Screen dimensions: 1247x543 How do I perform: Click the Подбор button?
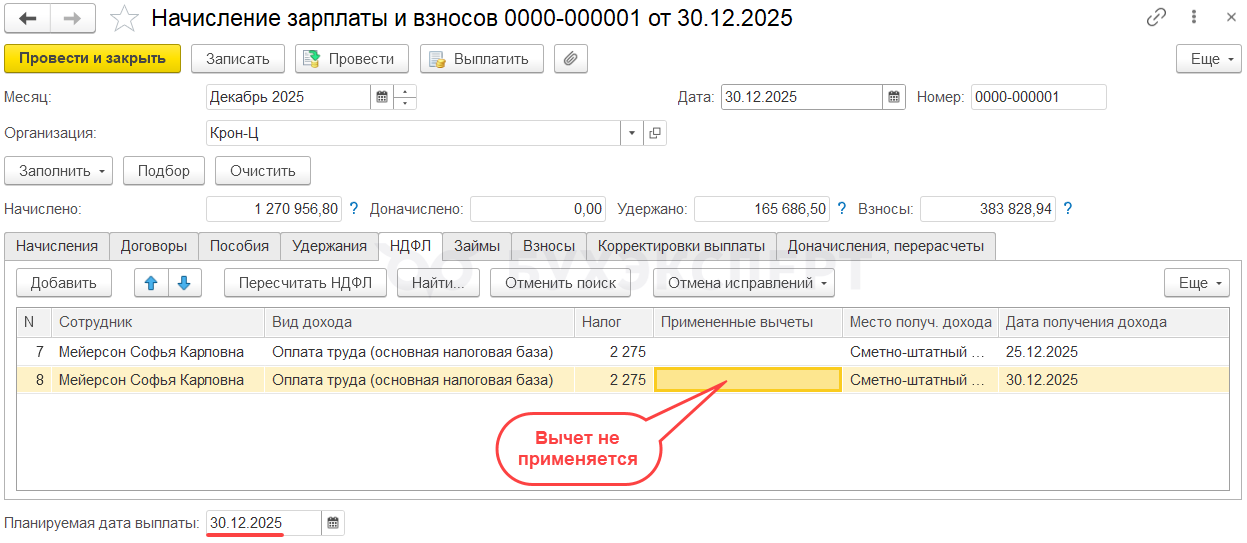pos(164,171)
